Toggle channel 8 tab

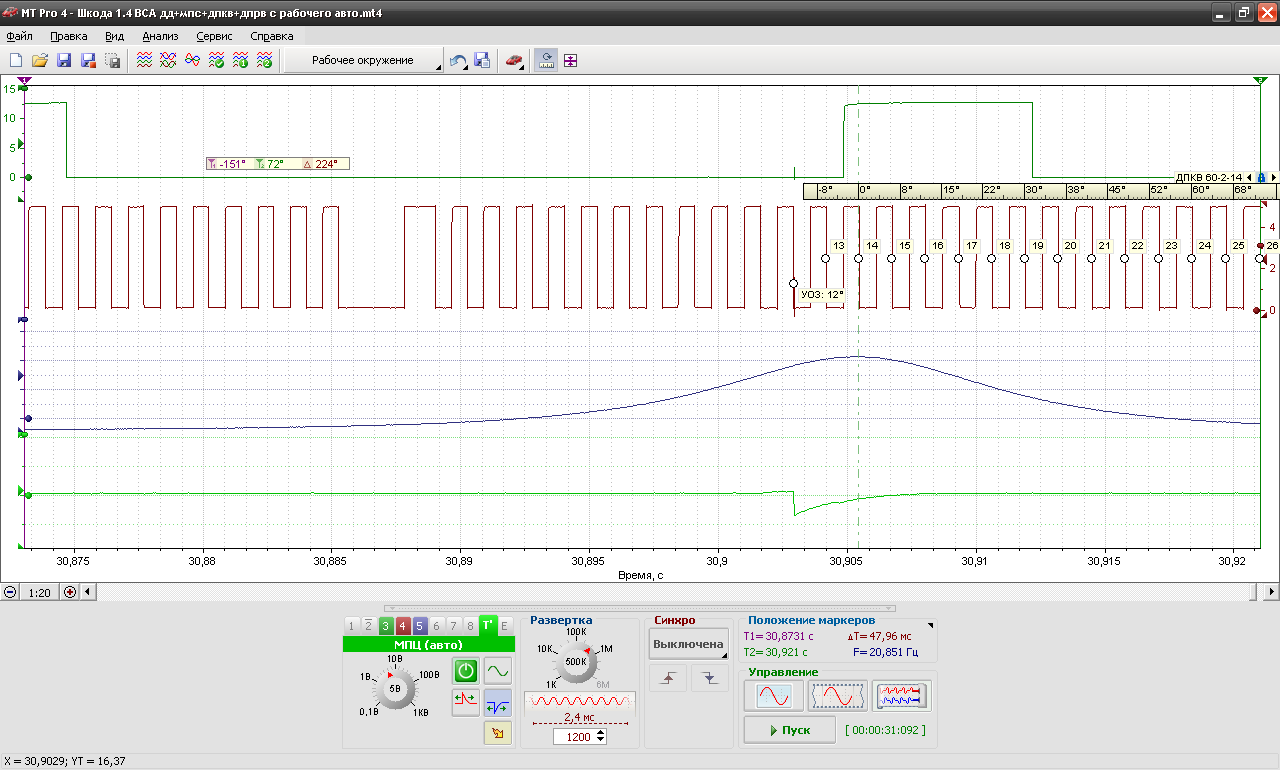(x=470, y=626)
